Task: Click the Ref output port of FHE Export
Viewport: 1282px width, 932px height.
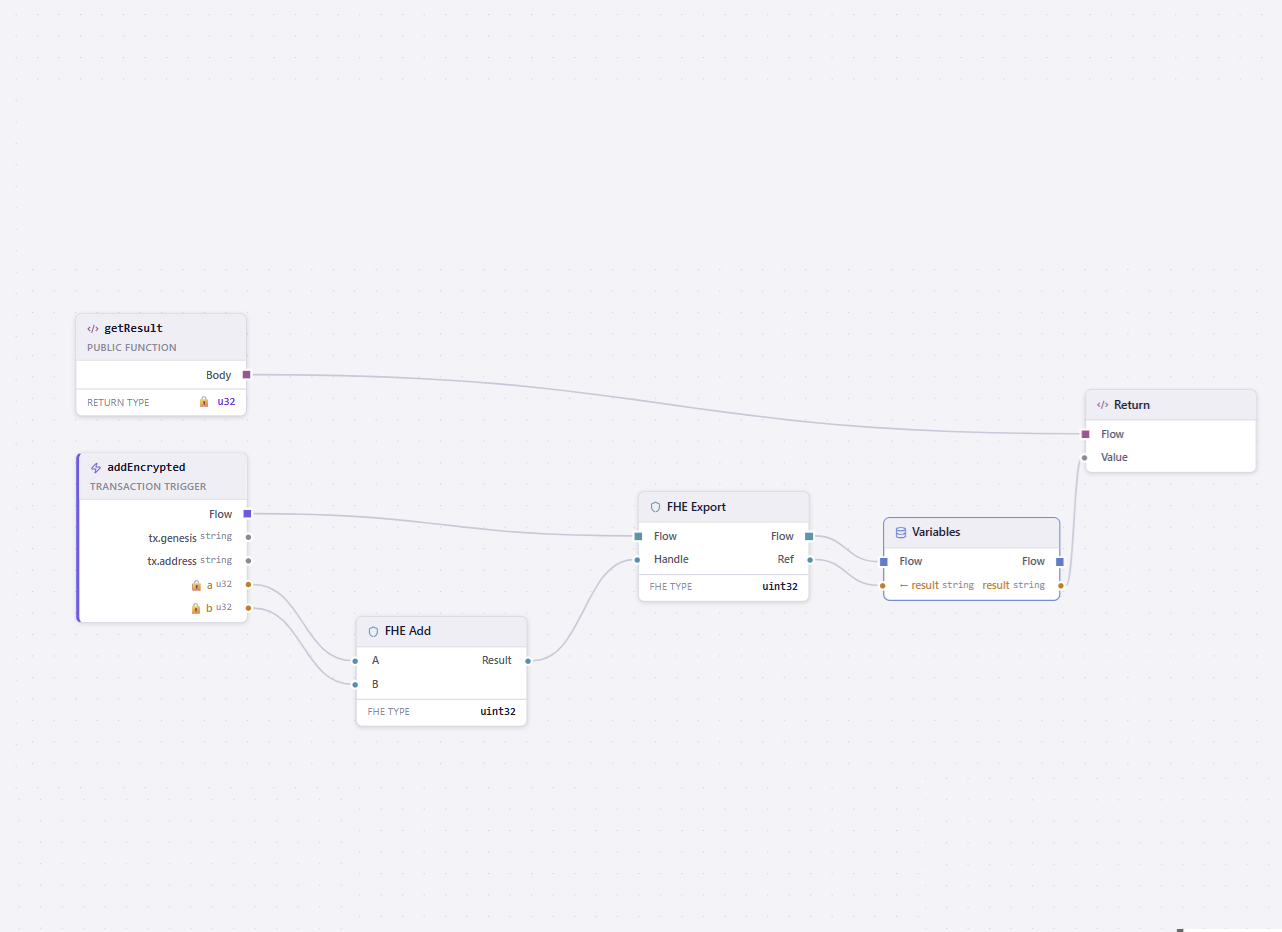Action: [x=810, y=559]
